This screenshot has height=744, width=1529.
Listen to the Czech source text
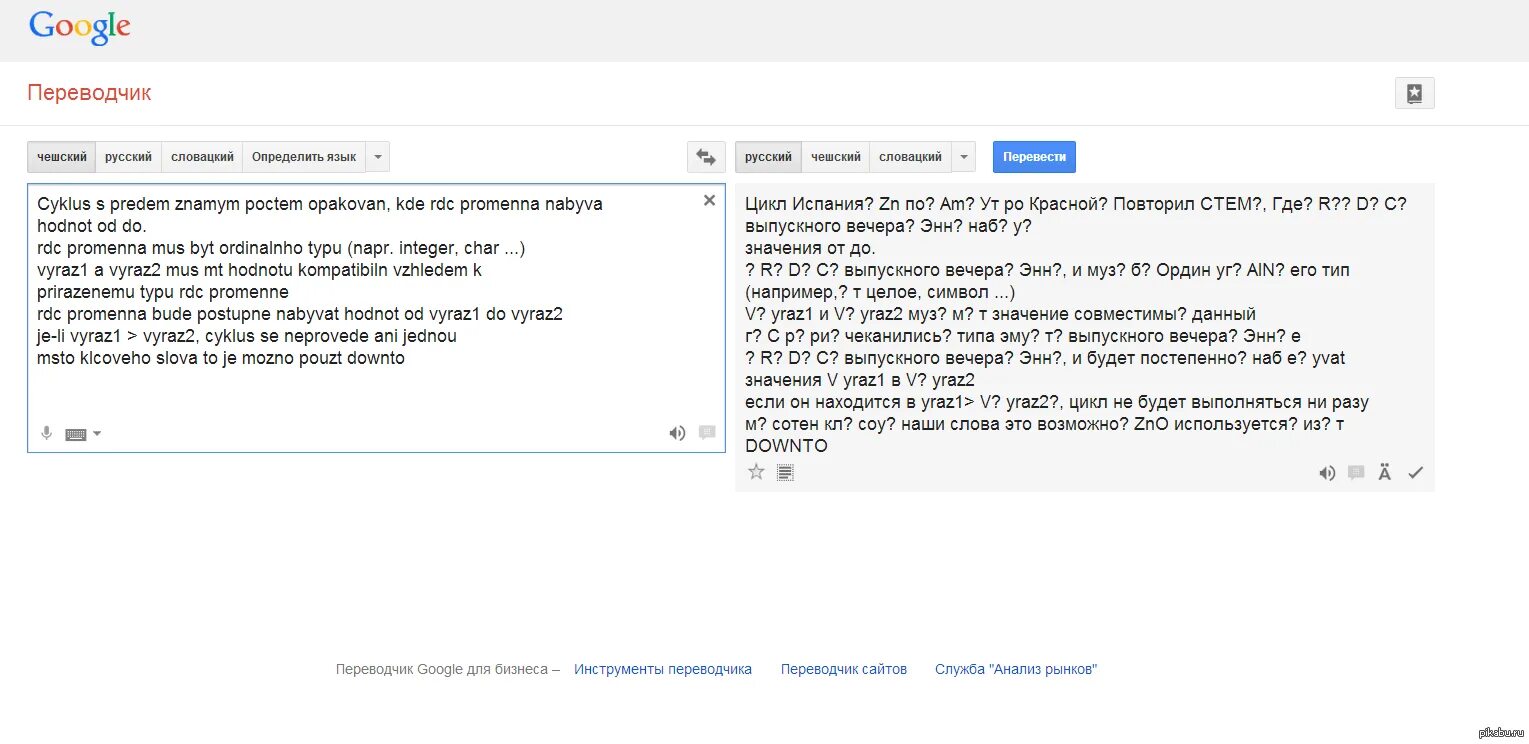click(677, 433)
